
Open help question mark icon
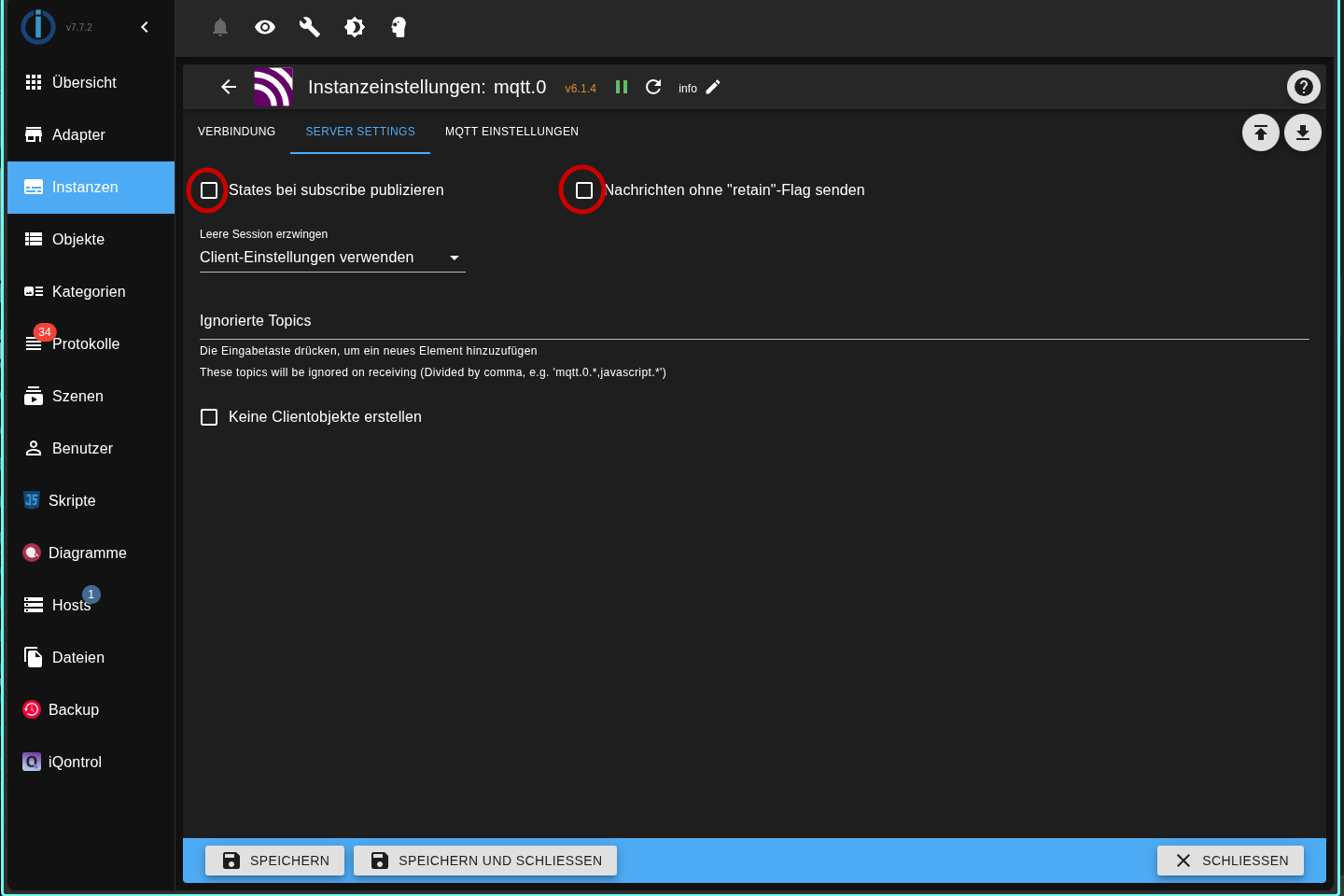coord(1303,87)
